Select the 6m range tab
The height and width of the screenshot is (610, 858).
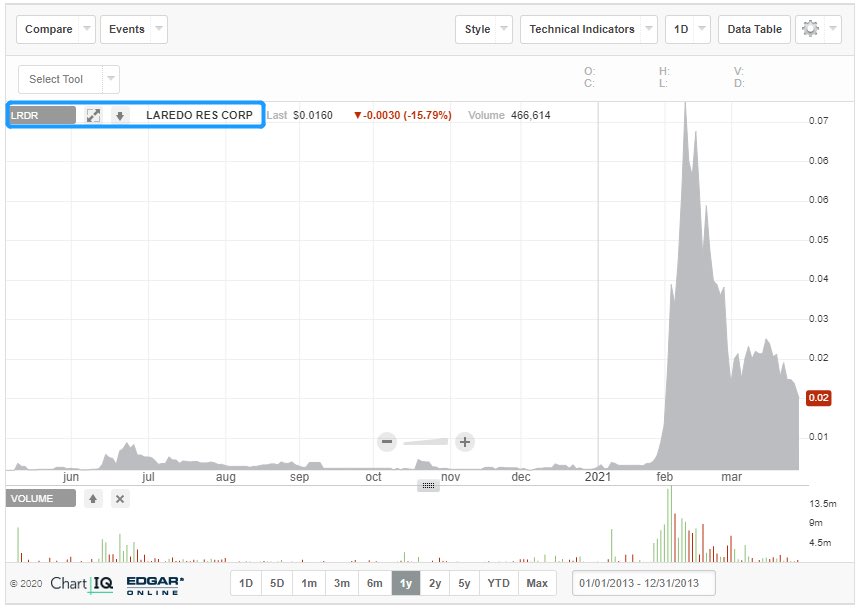[375, 583]
